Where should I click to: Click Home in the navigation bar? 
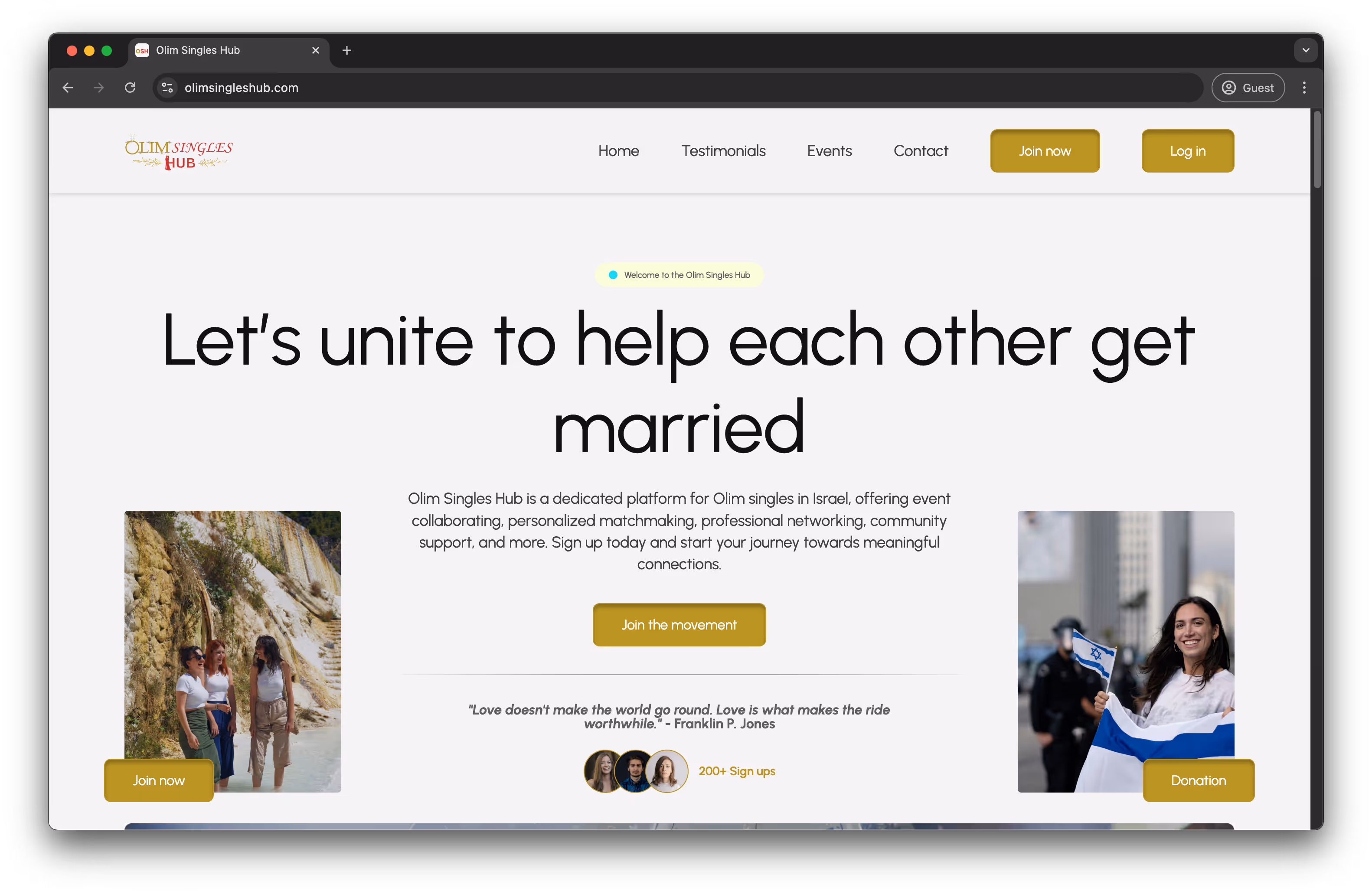pos(618,151)
